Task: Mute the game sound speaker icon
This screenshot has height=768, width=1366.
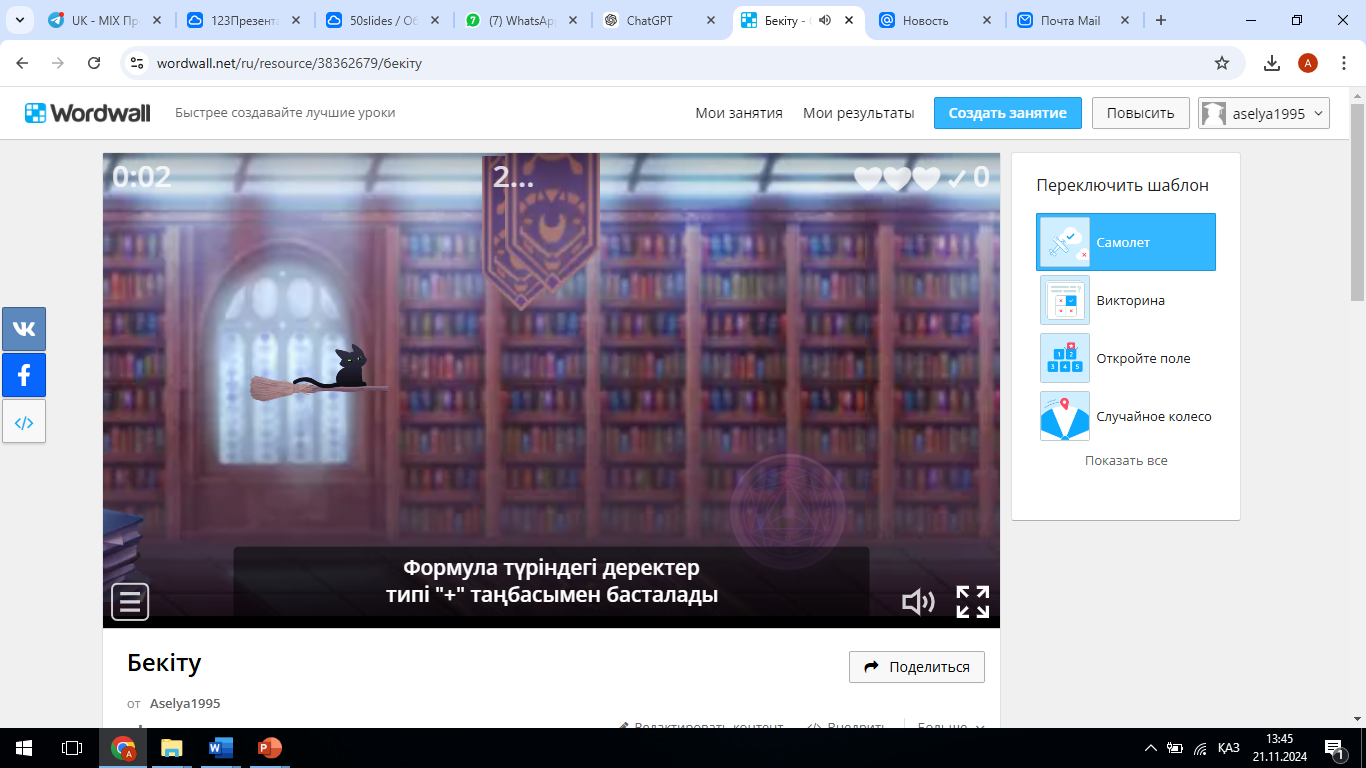Action: click(918, 601)
